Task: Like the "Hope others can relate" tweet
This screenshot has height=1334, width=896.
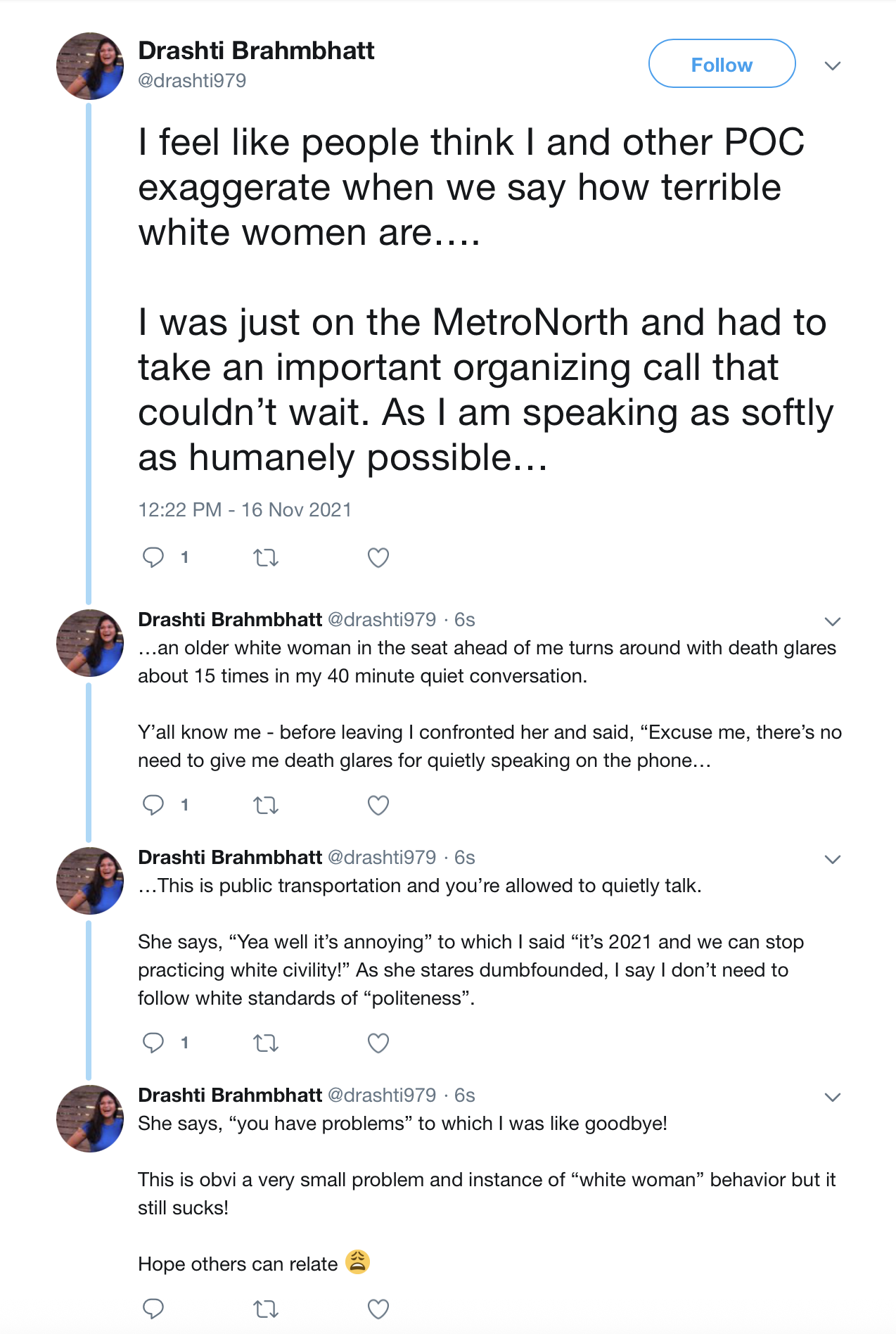Action: point(378,1309)
